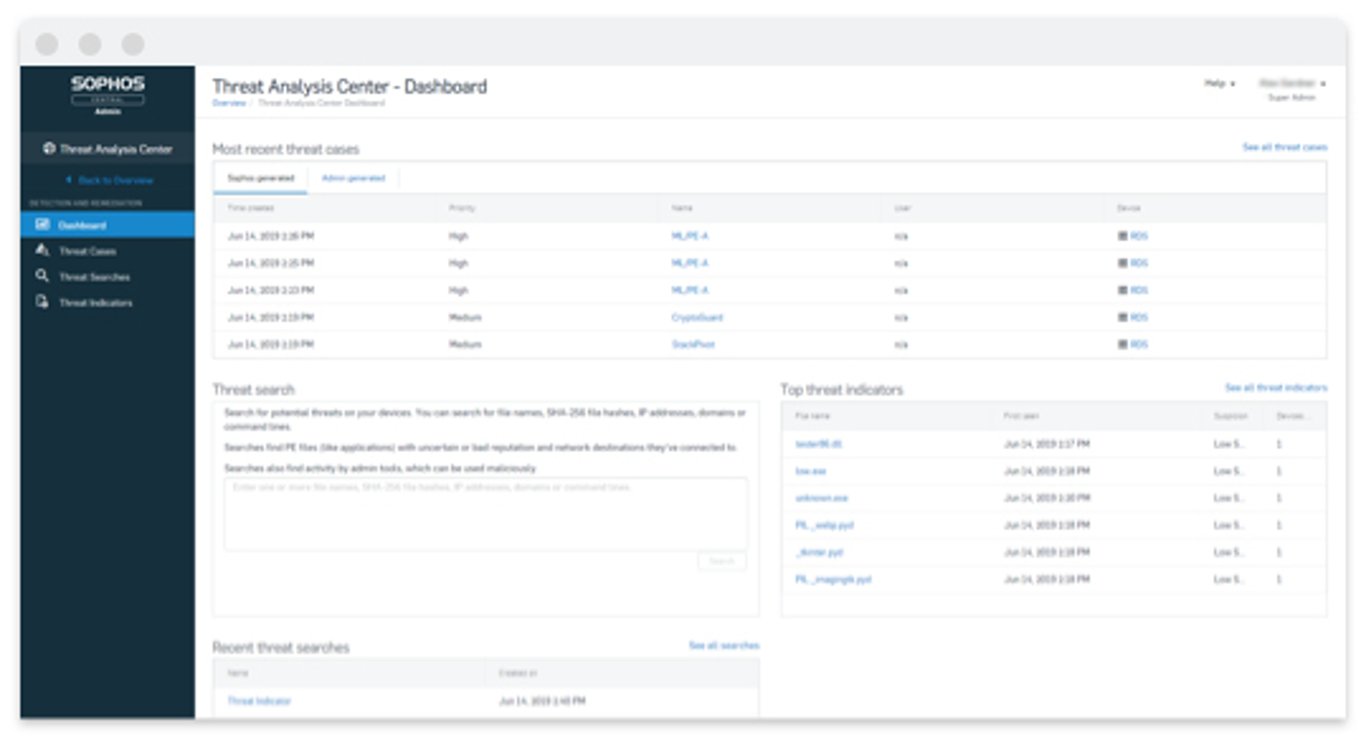Open the StackPivot threat case

coord(693,344)
